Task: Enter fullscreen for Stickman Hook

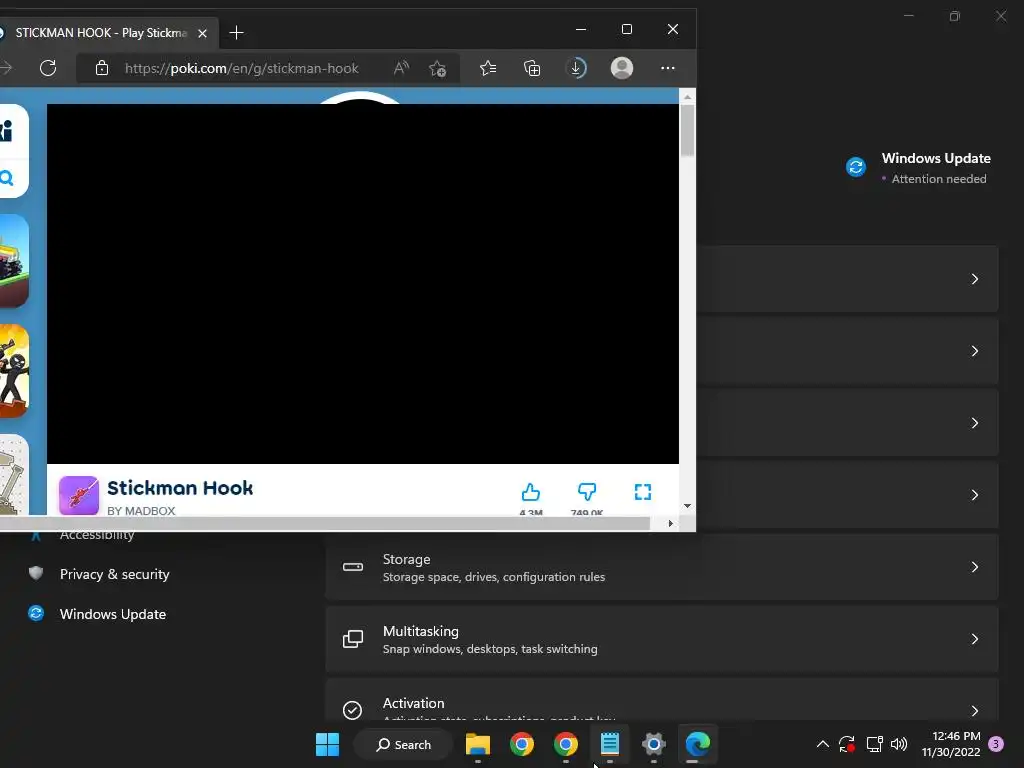Action: [643, 492]
